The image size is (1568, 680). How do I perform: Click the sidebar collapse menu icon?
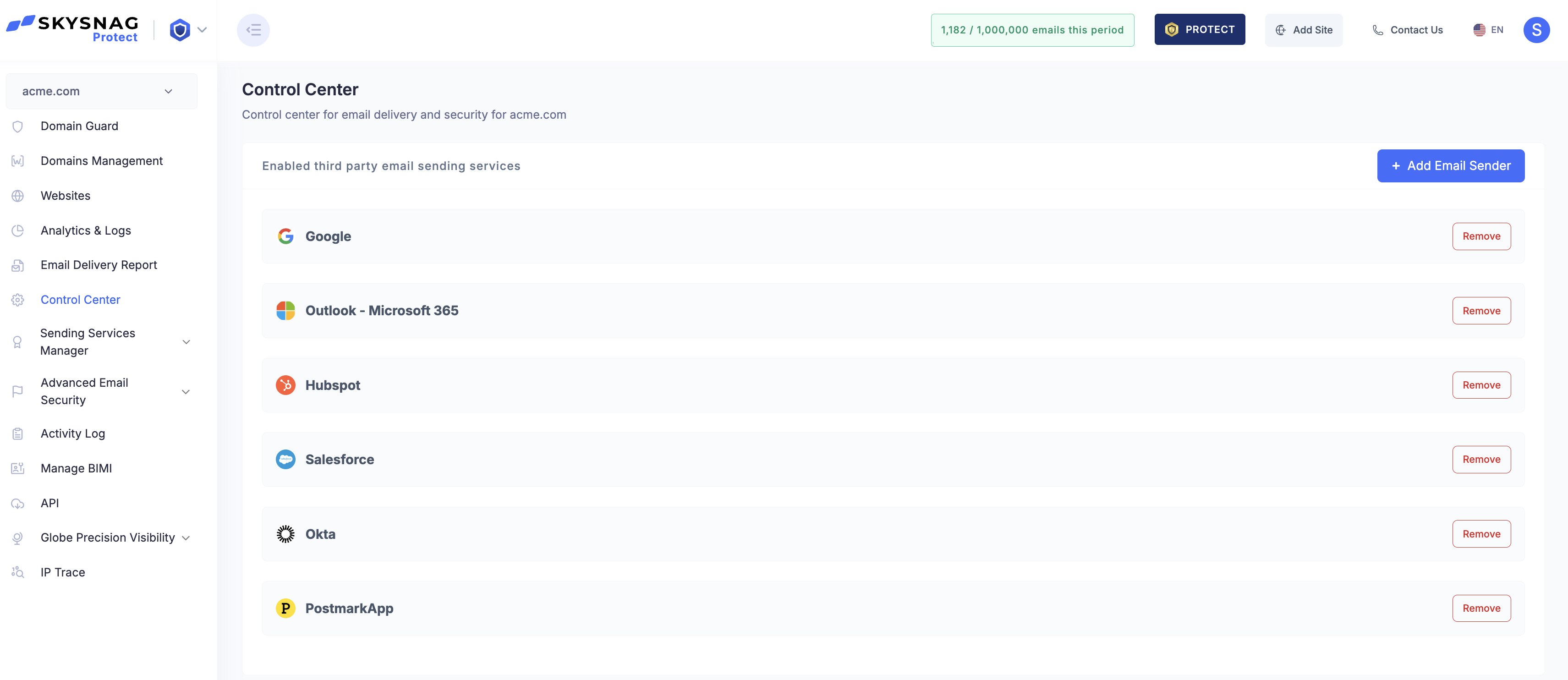click(253, 30)
